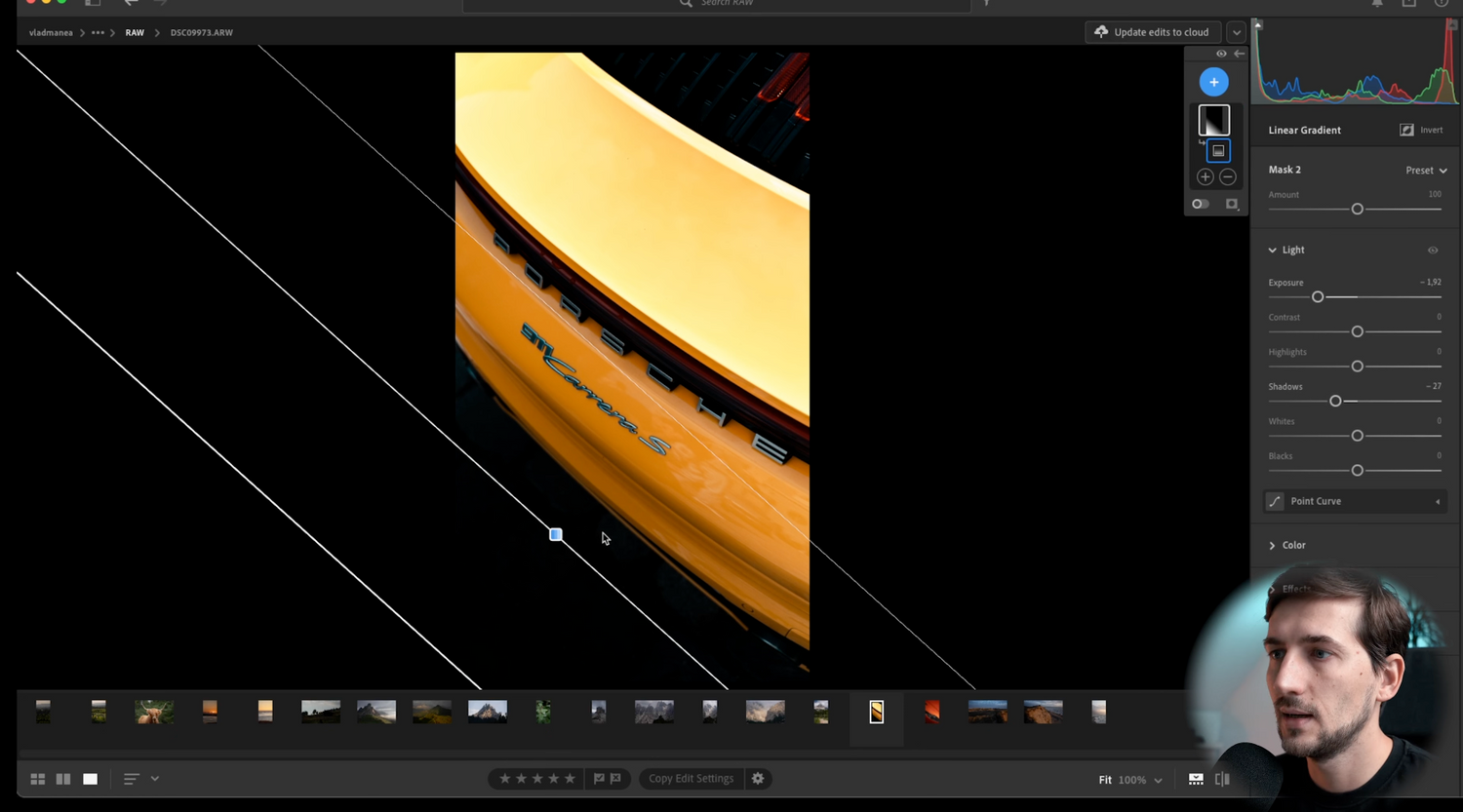The image size is (1463, 812).
Task: Click the blue create new mask button
Action: point(1213,82)
